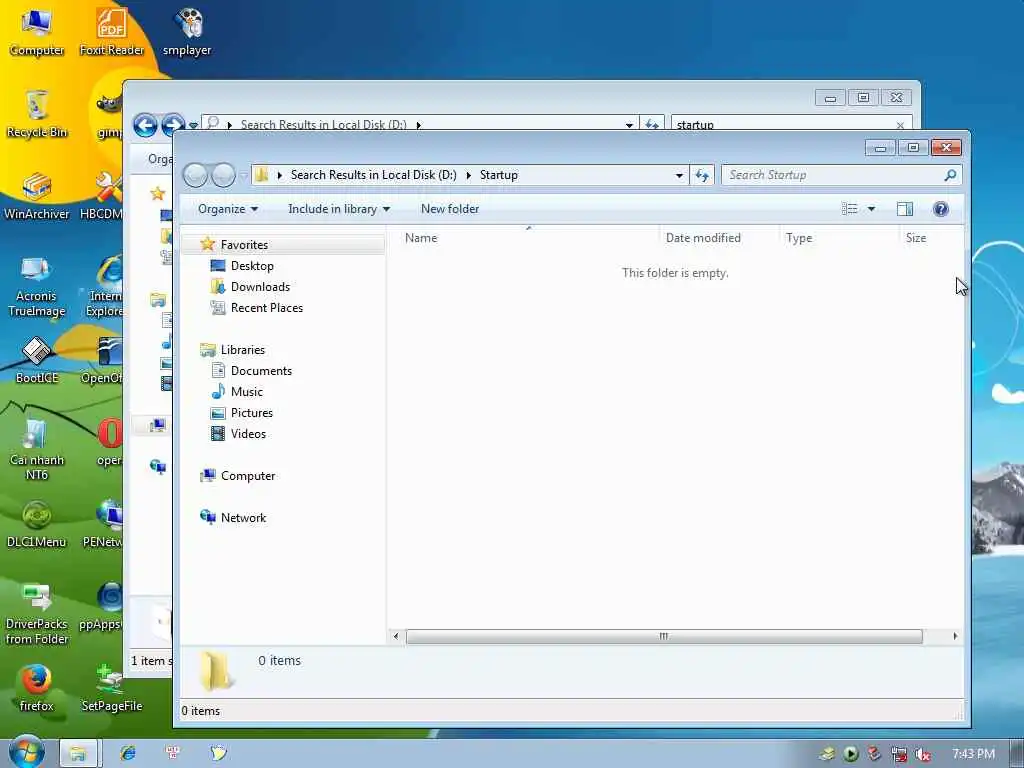Open Internet Explorer from the taskbar

[128, 753]
